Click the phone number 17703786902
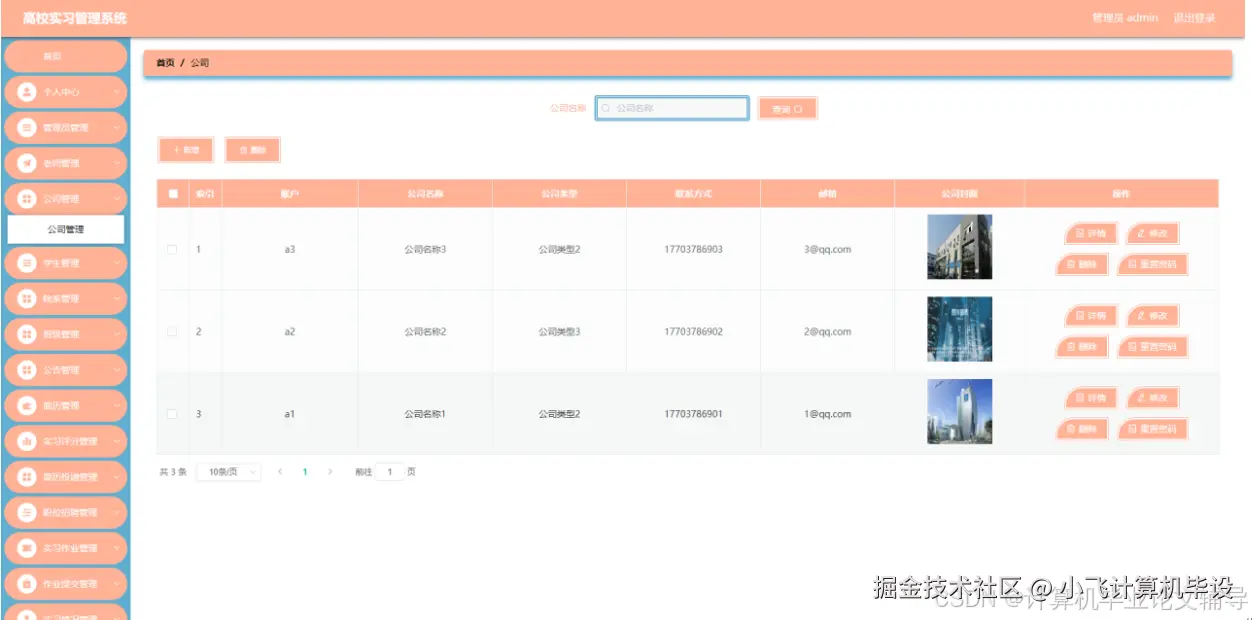This screenshot has width=1252, height=620. pos(693,331)
